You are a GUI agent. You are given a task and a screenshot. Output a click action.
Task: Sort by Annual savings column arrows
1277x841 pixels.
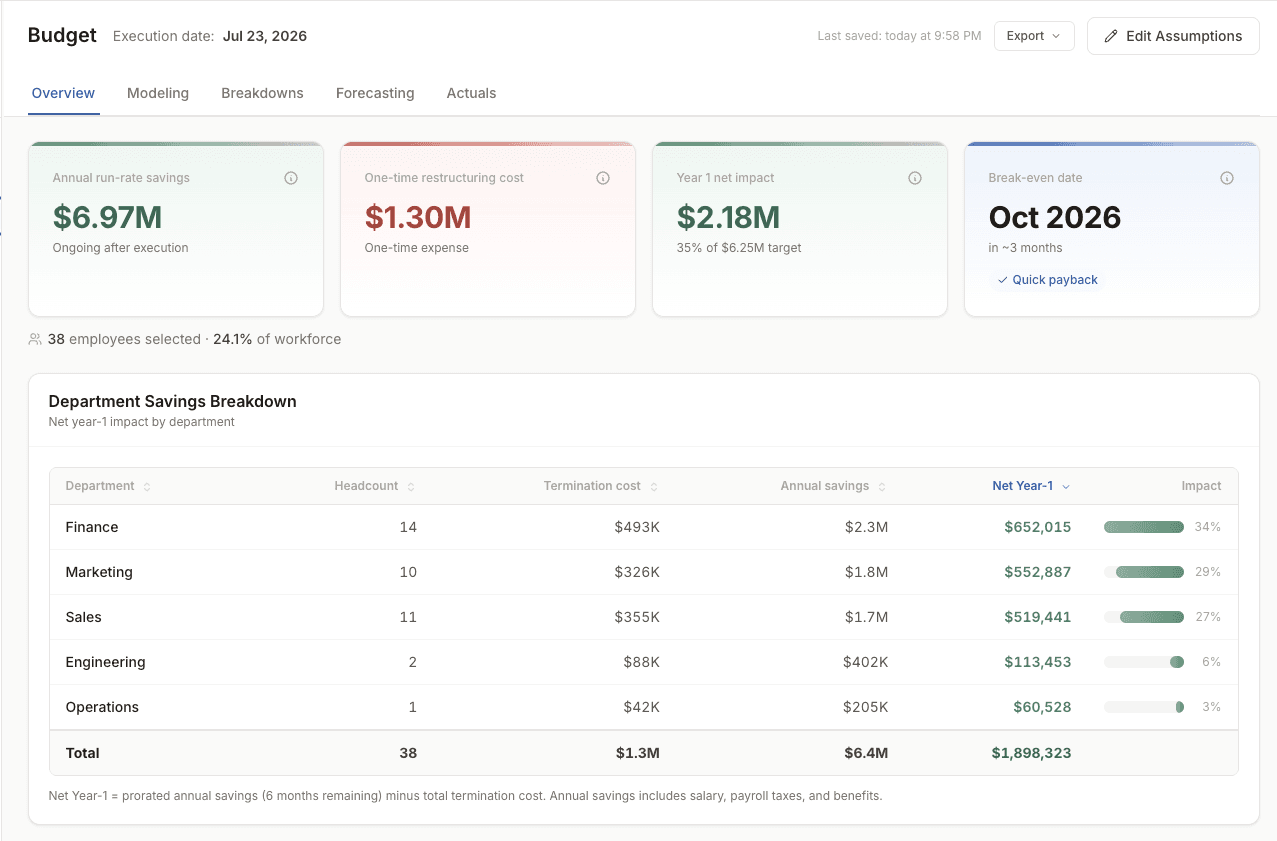(x=882, y=487)
